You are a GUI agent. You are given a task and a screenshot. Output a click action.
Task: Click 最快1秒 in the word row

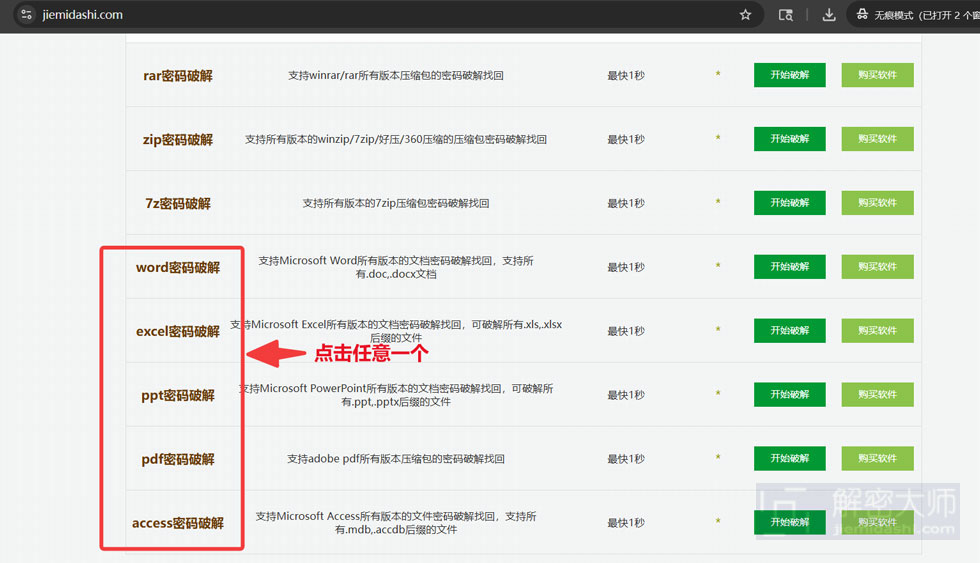(x=626, y=267)
